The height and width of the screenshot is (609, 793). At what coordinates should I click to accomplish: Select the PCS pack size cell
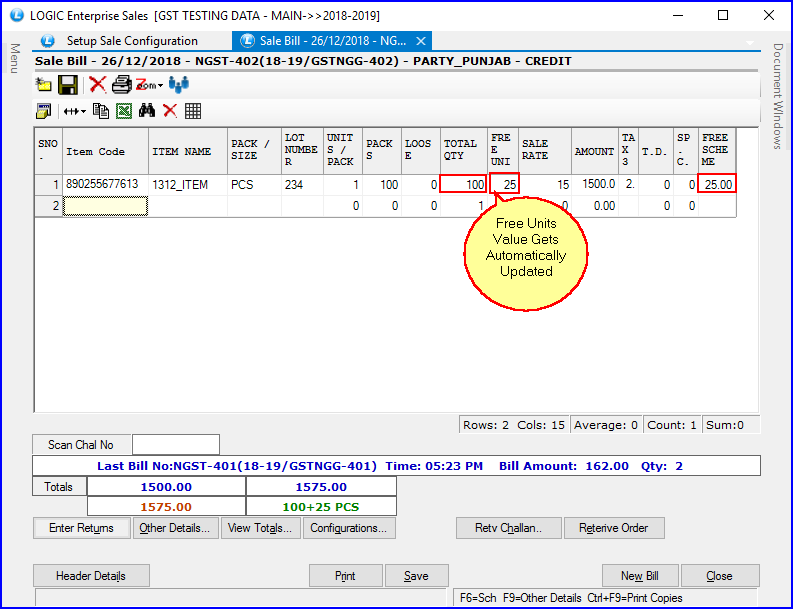point(254,185)
